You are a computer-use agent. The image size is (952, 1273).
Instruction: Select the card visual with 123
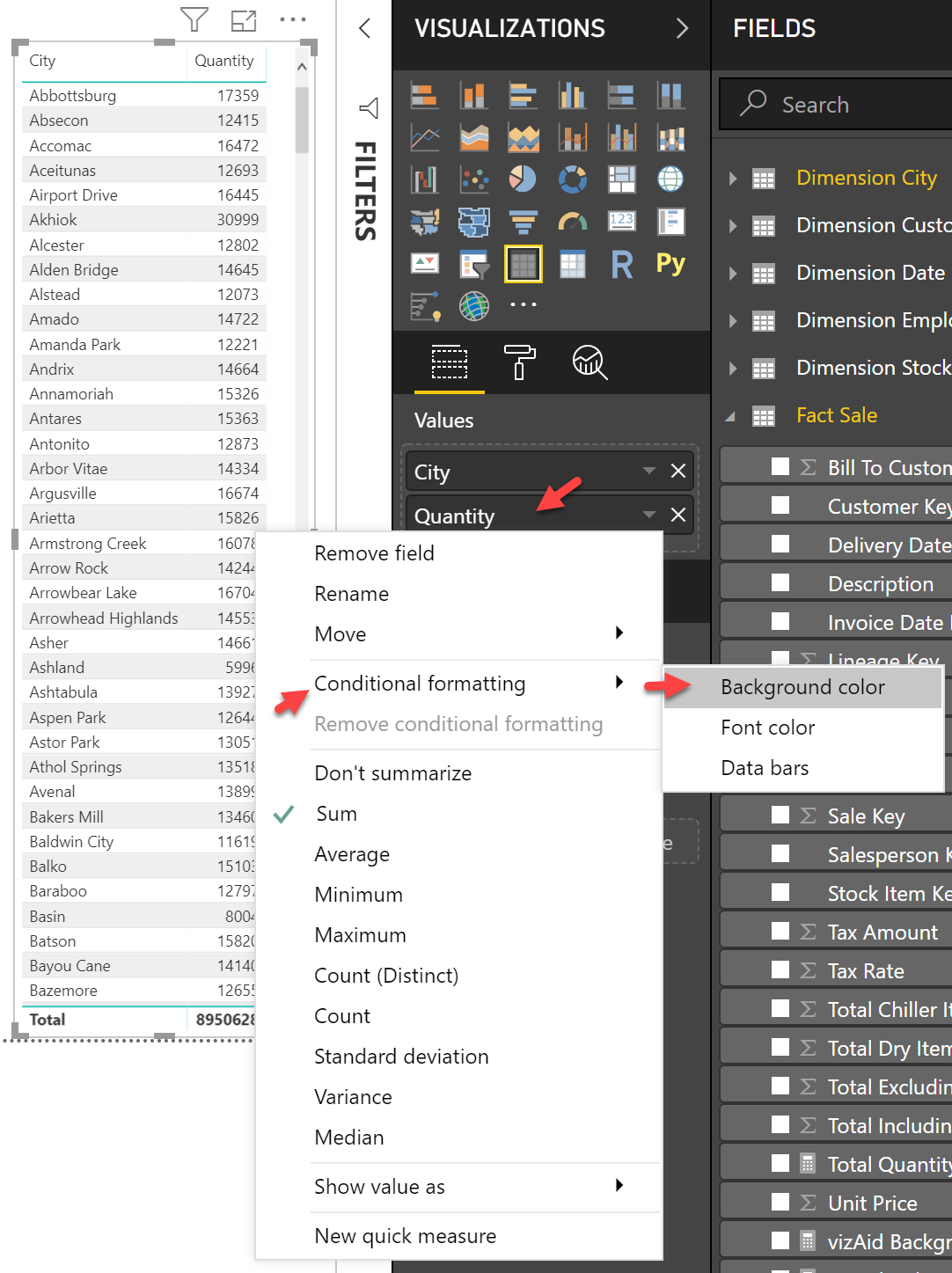pos(622,222)
